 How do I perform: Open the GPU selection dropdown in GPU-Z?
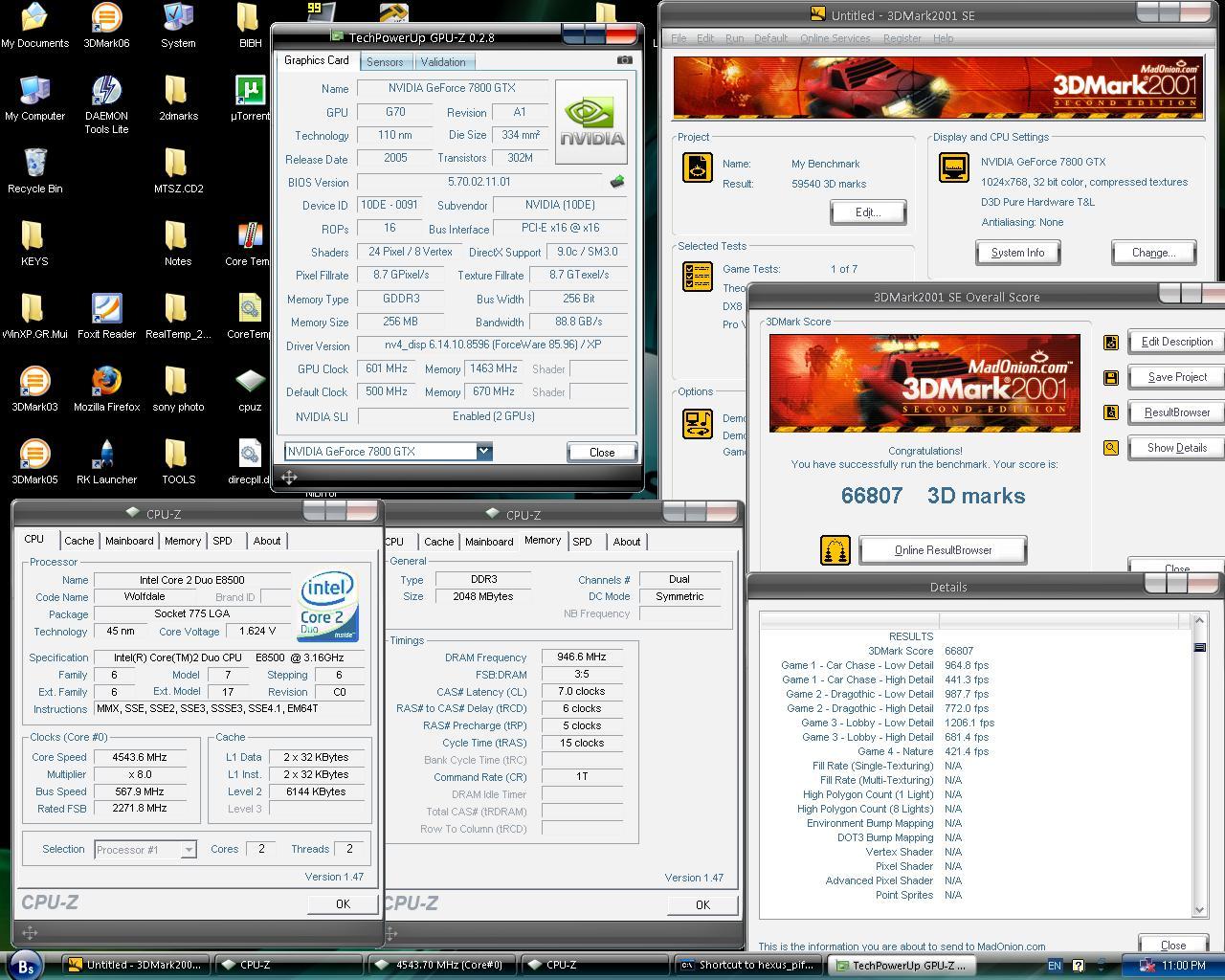[x=483, y=452]
